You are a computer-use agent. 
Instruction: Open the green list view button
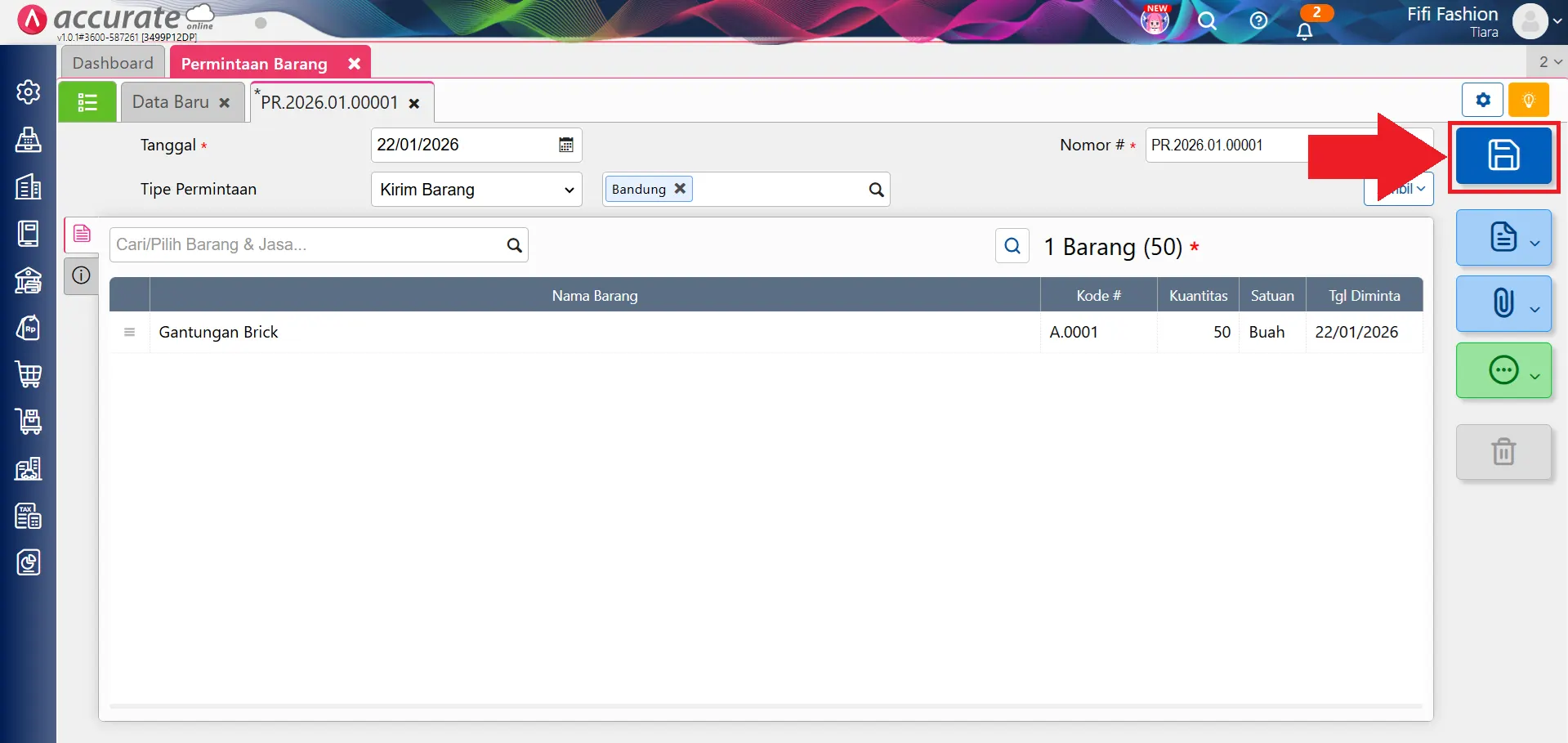click(x=87, y=102)
